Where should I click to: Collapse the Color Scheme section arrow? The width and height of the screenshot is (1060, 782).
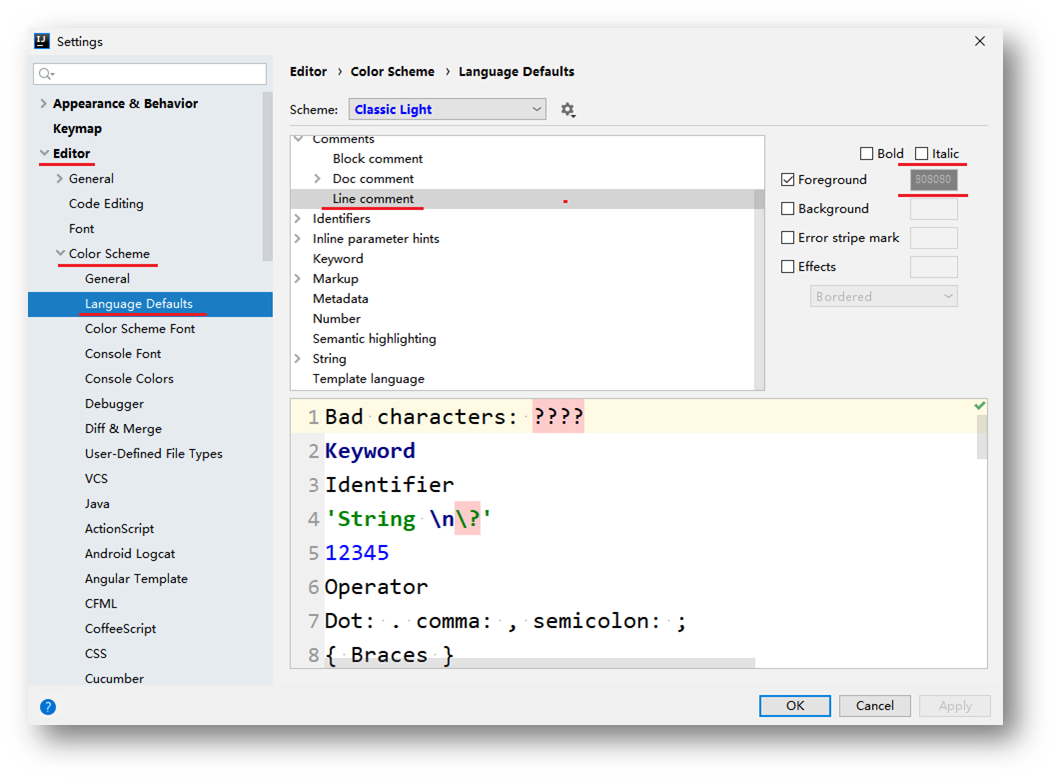point(60,253)
